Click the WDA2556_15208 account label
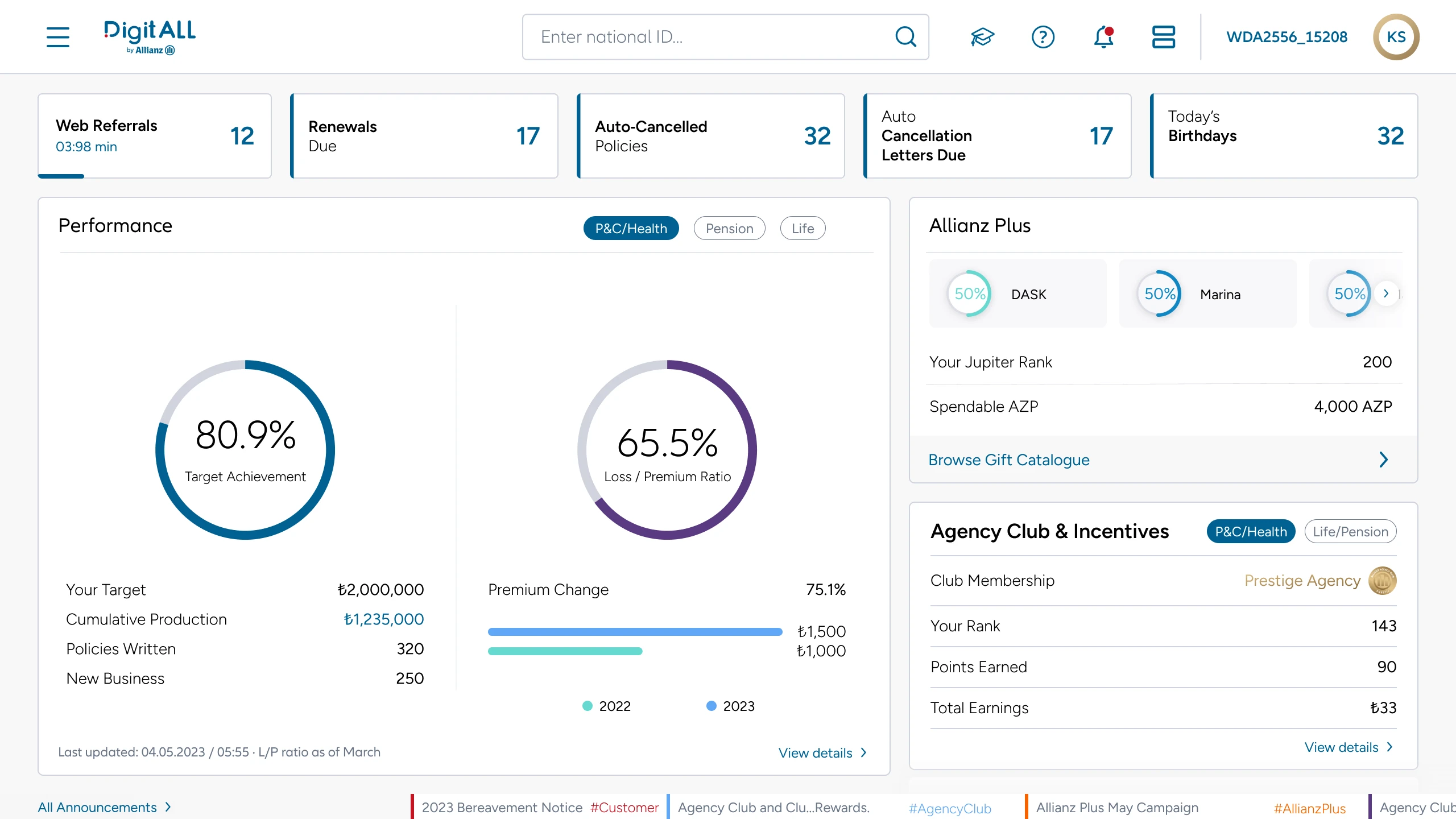Viewport: 1456px width, 819px height. coord(1287,37)
